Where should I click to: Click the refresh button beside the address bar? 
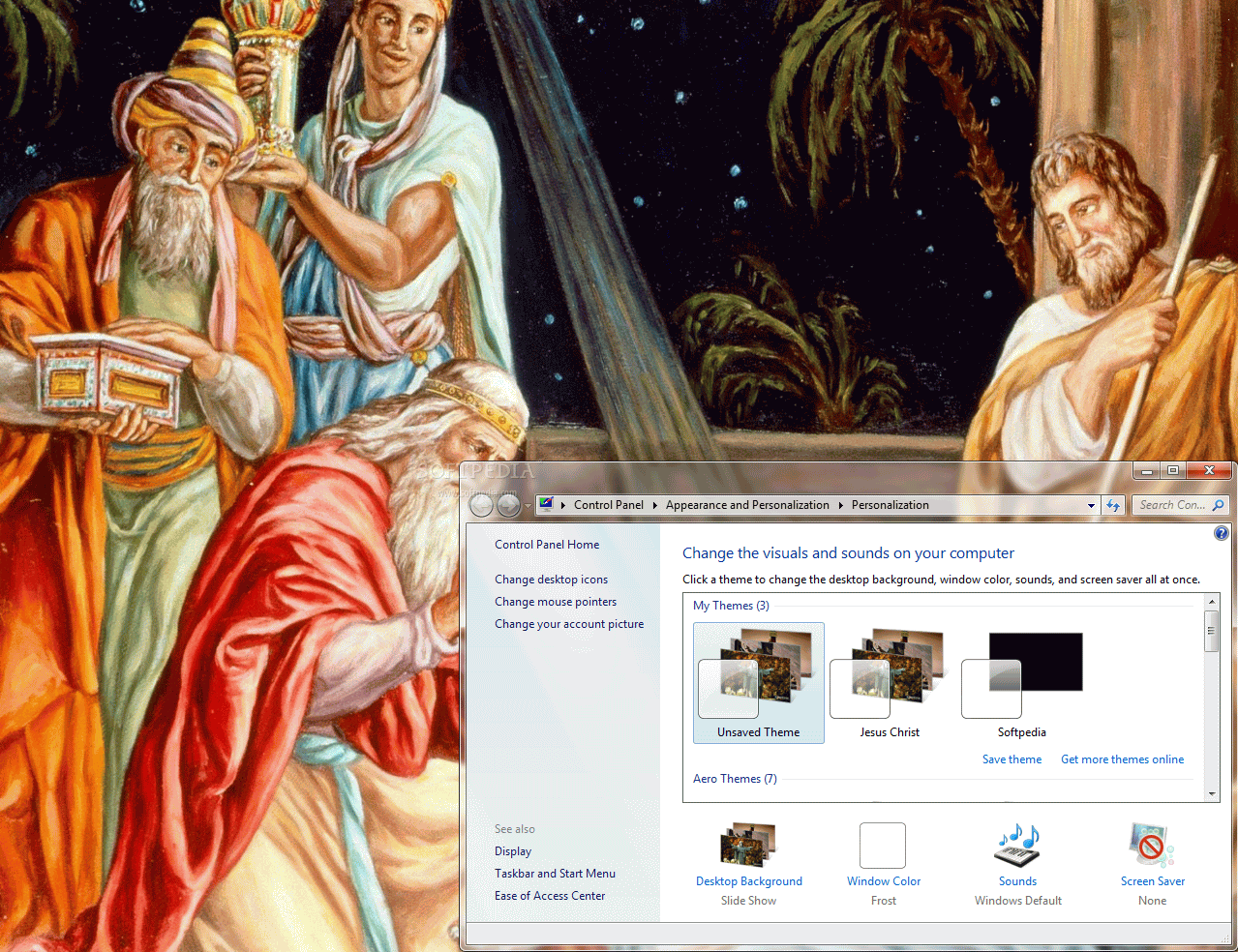tap(1113, 505)
